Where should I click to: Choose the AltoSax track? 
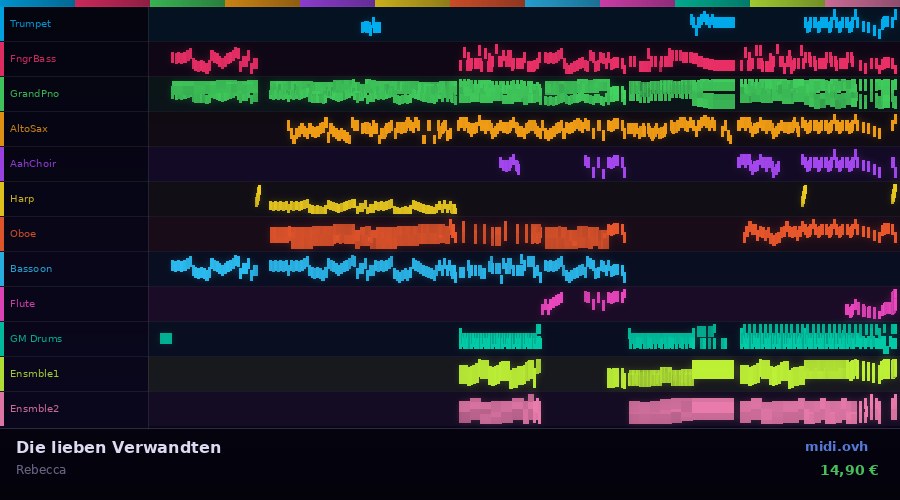[29, 129]
